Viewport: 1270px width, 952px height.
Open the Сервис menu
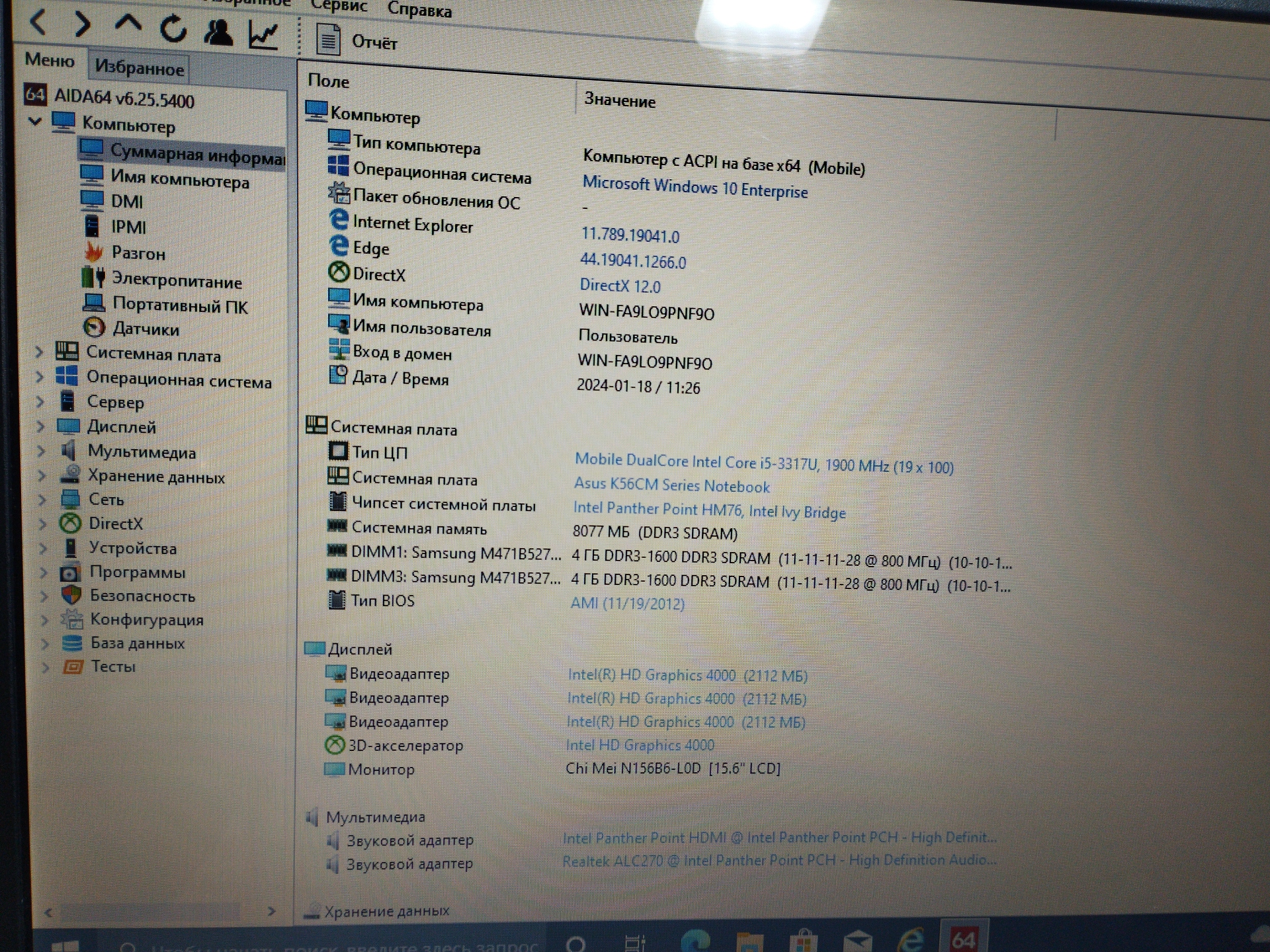click(x=339, y=6)
